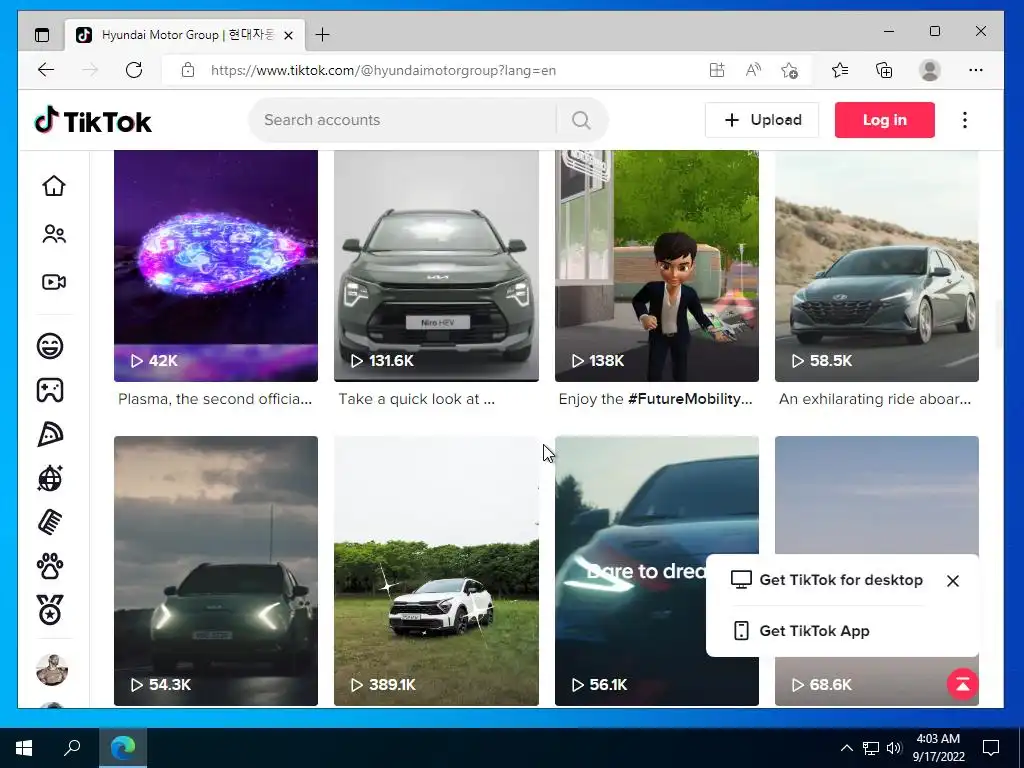Open the sedan video with 58.5K views
The width and height of the screenshot is (1024, 768).
tap(877, 266)
